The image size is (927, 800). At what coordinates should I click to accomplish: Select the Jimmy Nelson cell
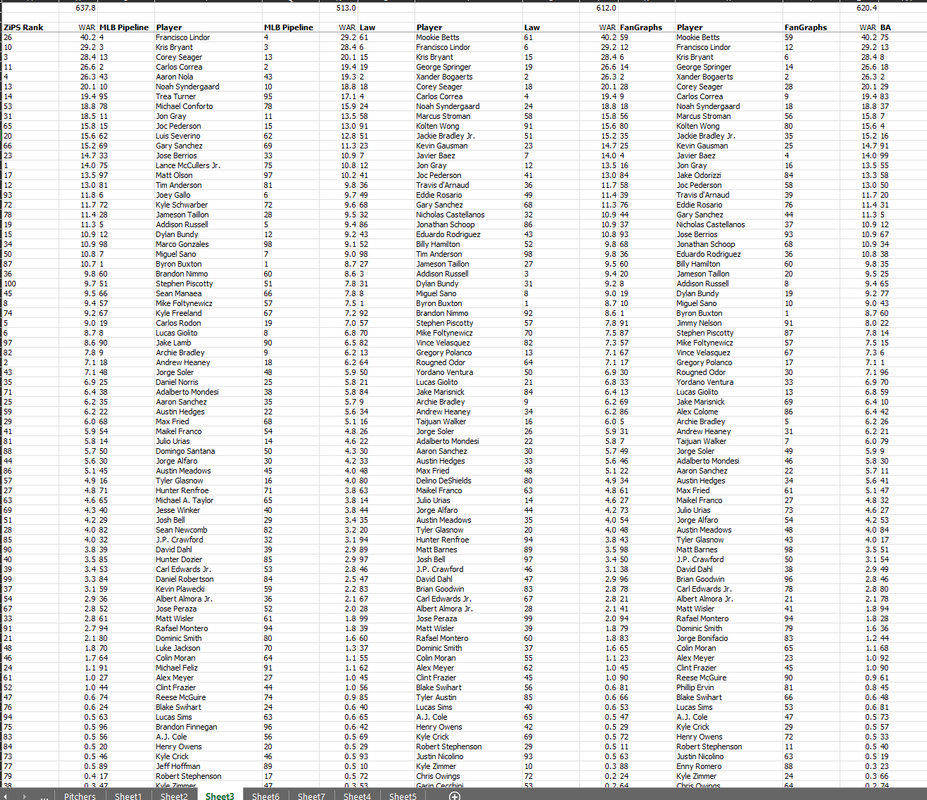(729, 323)
